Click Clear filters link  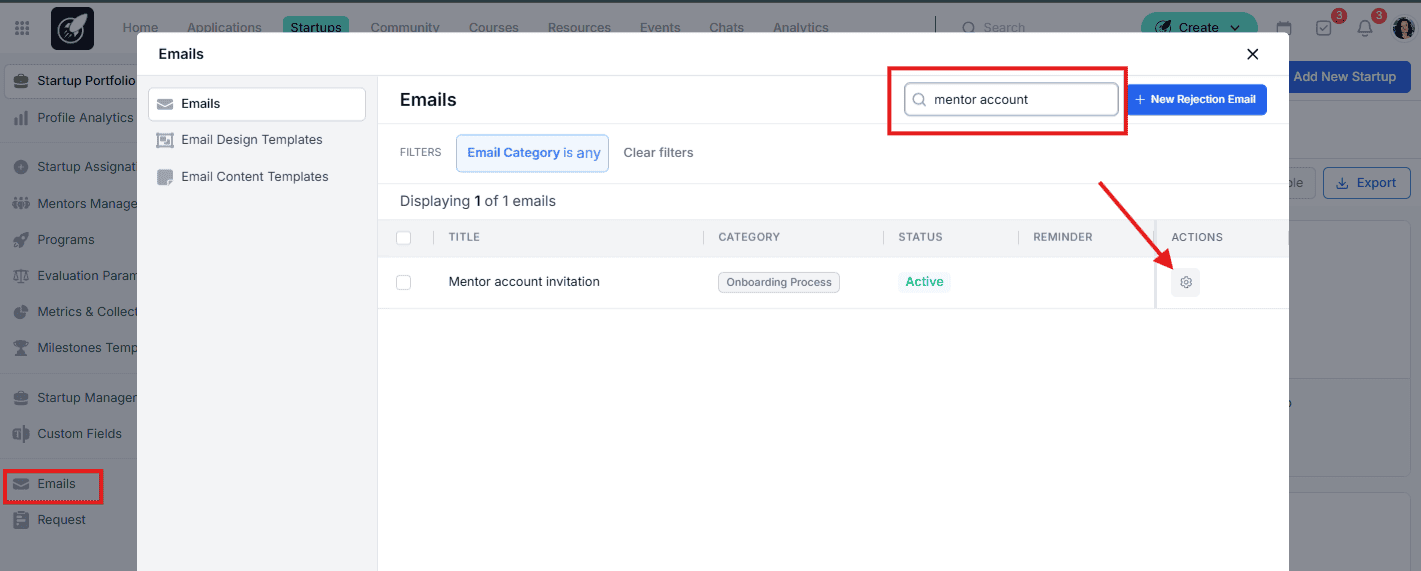click(658, 153)
